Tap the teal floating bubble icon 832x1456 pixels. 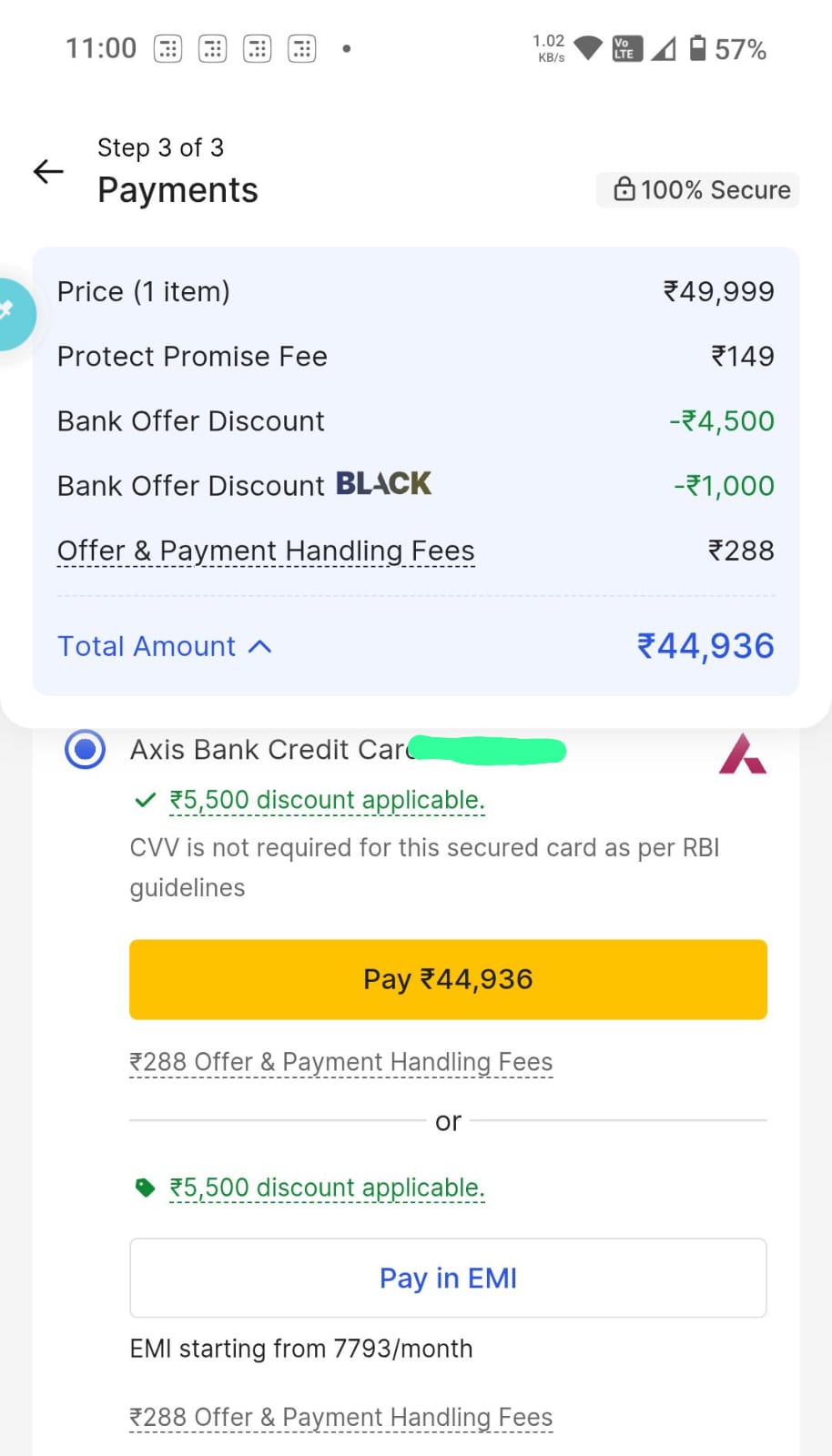point(13,313)
